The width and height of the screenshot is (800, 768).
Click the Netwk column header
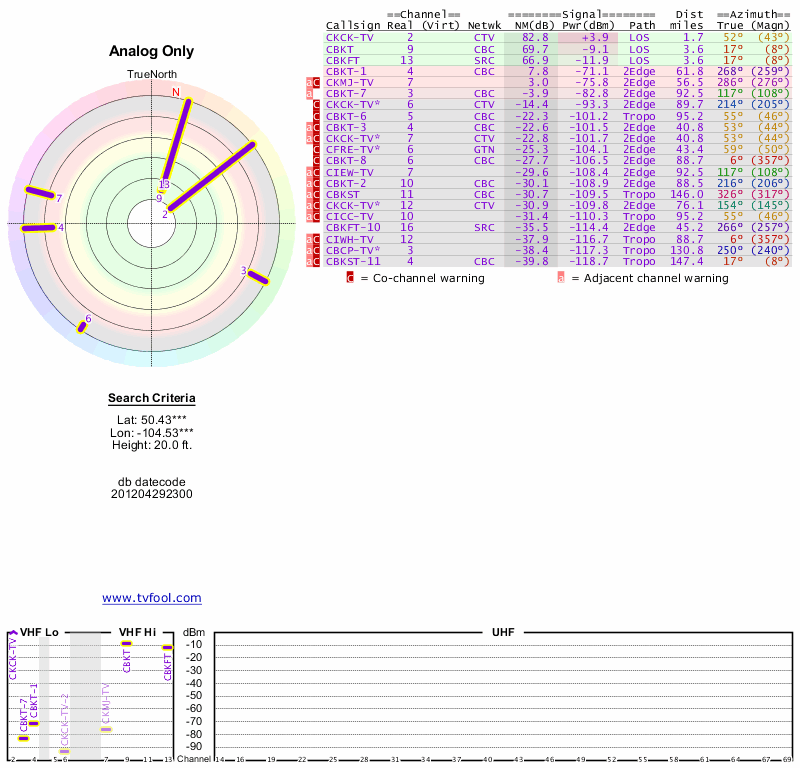pos(484,25)
